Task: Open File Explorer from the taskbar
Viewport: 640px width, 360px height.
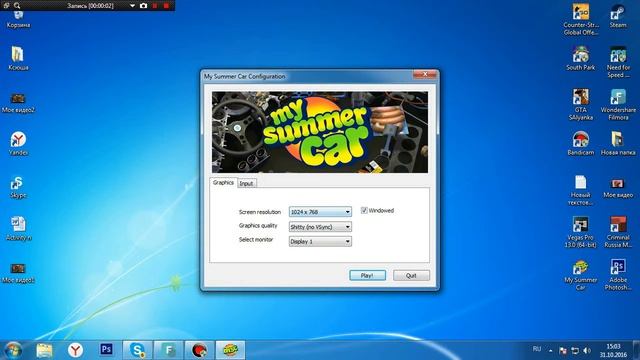Action: pos(44,350)
